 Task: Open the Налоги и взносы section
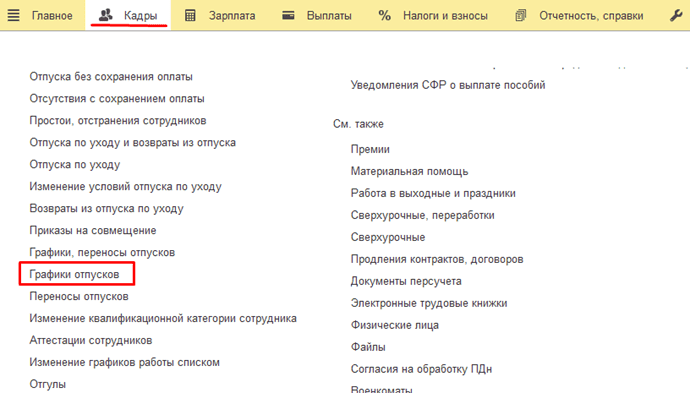coord(445,16)
